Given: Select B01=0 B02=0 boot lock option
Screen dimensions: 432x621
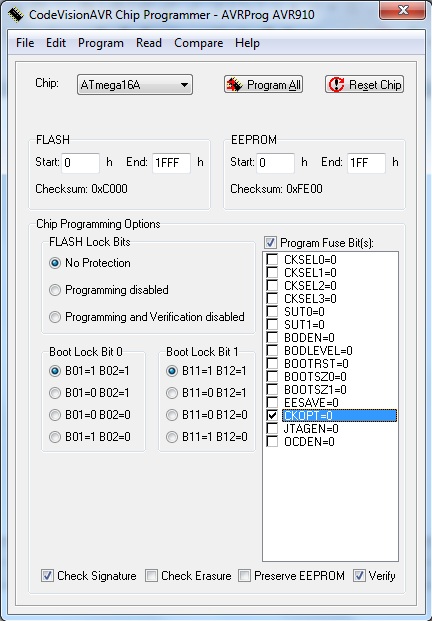Looking at the screenshot, I should pos(55,415).
